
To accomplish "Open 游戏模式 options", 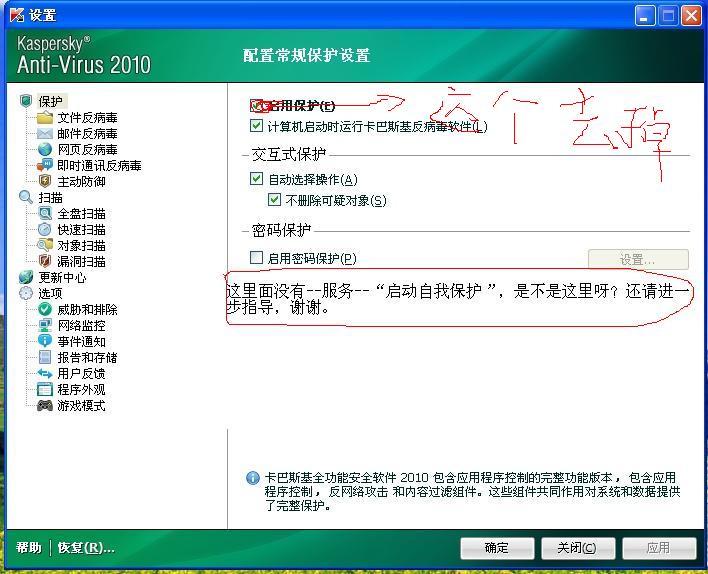I will point(81,406).
